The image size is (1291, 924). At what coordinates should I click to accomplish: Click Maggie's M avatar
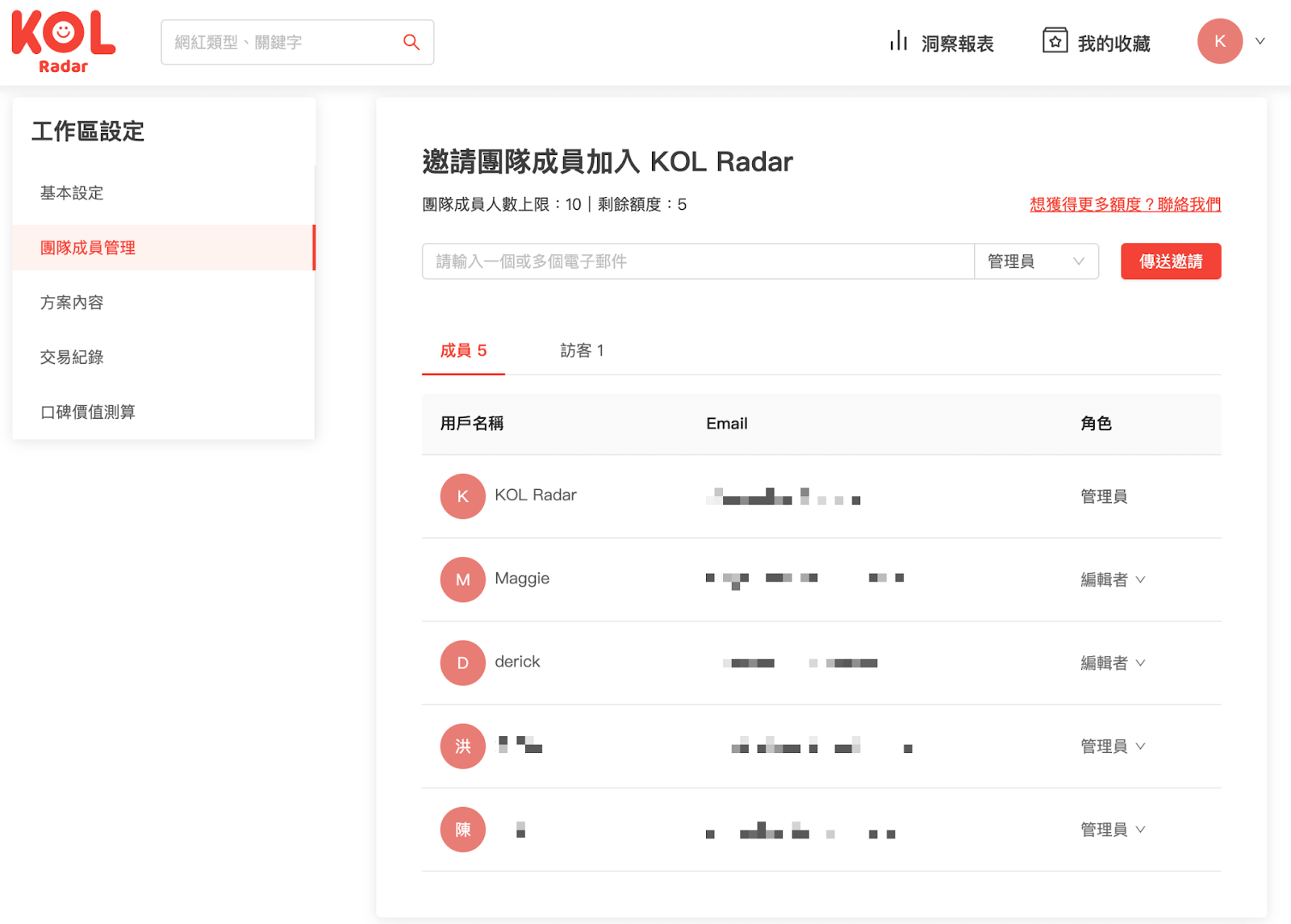(x=462, y=579)
